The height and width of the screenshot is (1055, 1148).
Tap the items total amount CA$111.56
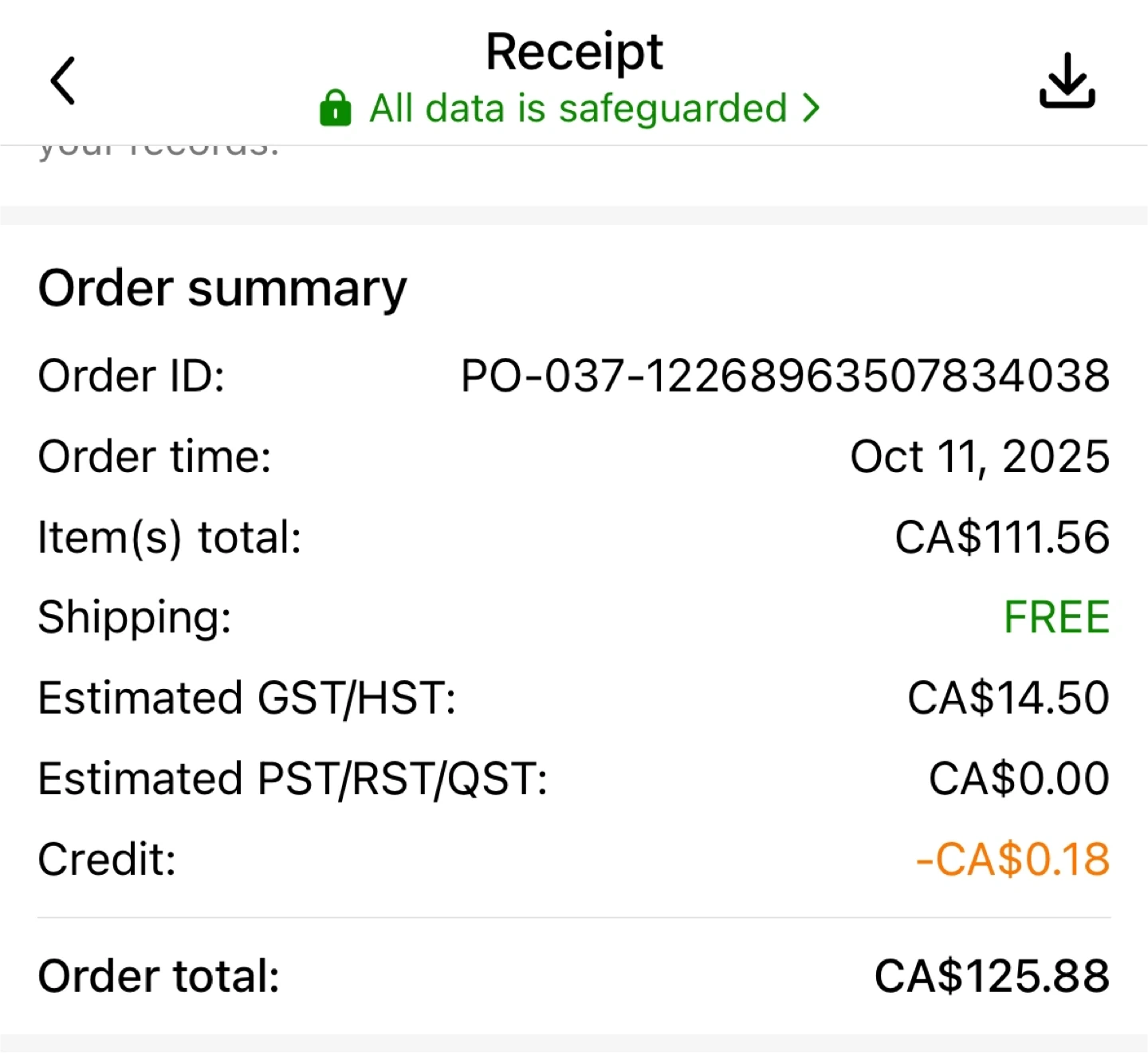point(1002,537)
